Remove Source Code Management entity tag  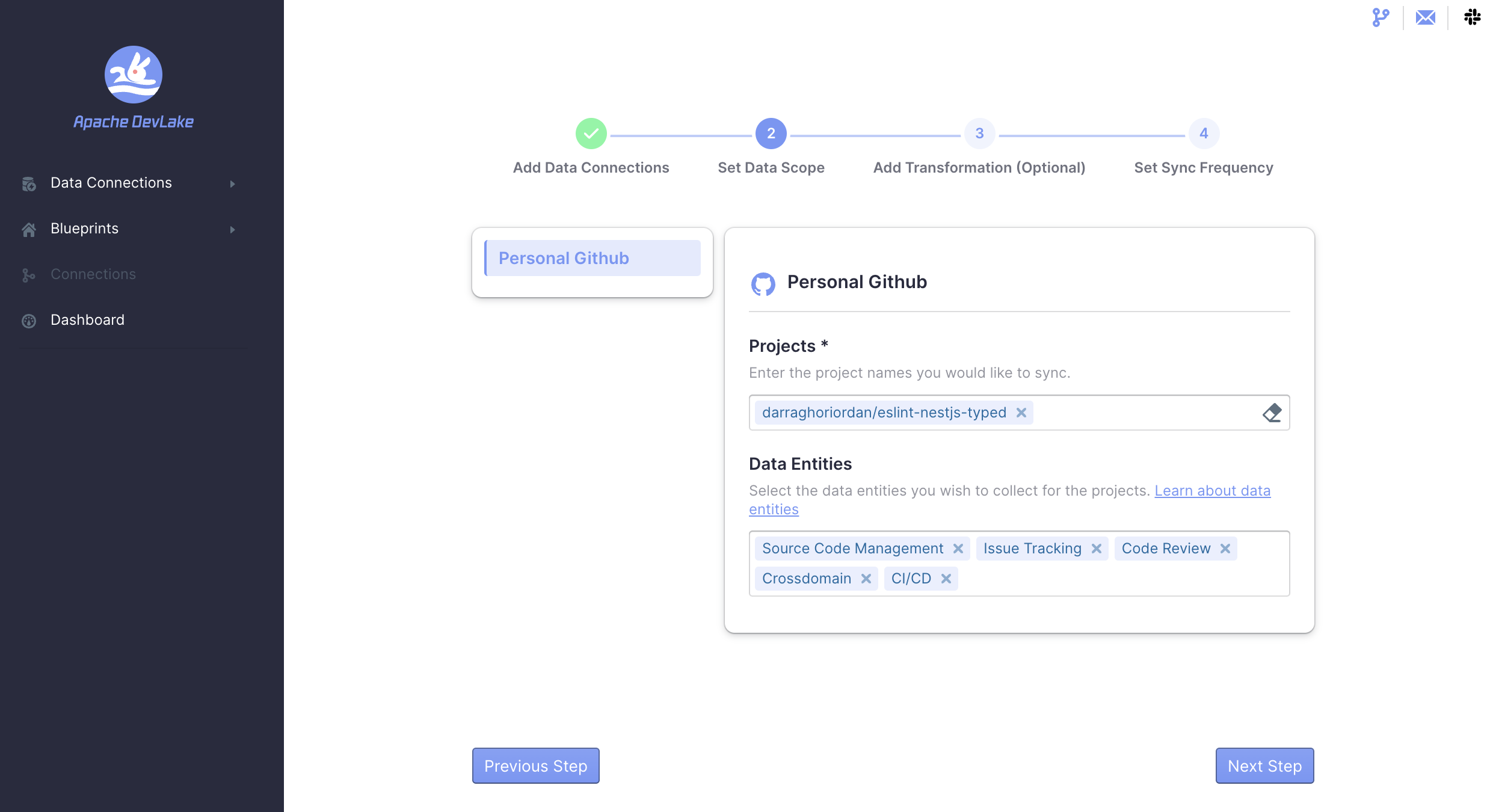pos(958,549)
